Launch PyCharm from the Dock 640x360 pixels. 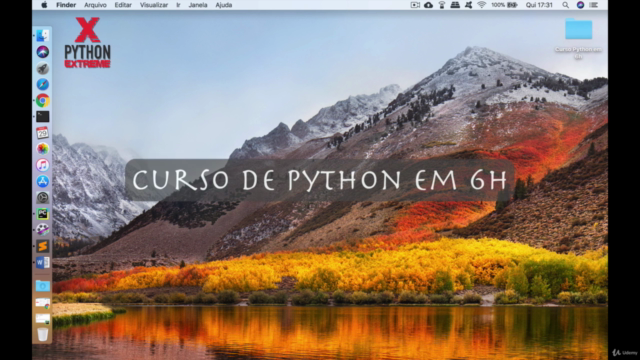point(42,213)
